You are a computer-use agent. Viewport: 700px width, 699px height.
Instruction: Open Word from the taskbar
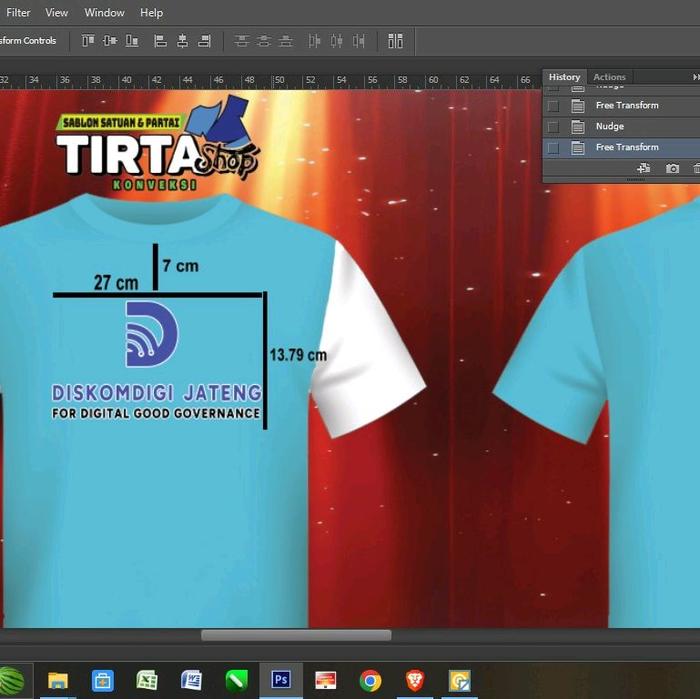pos(192,681)
